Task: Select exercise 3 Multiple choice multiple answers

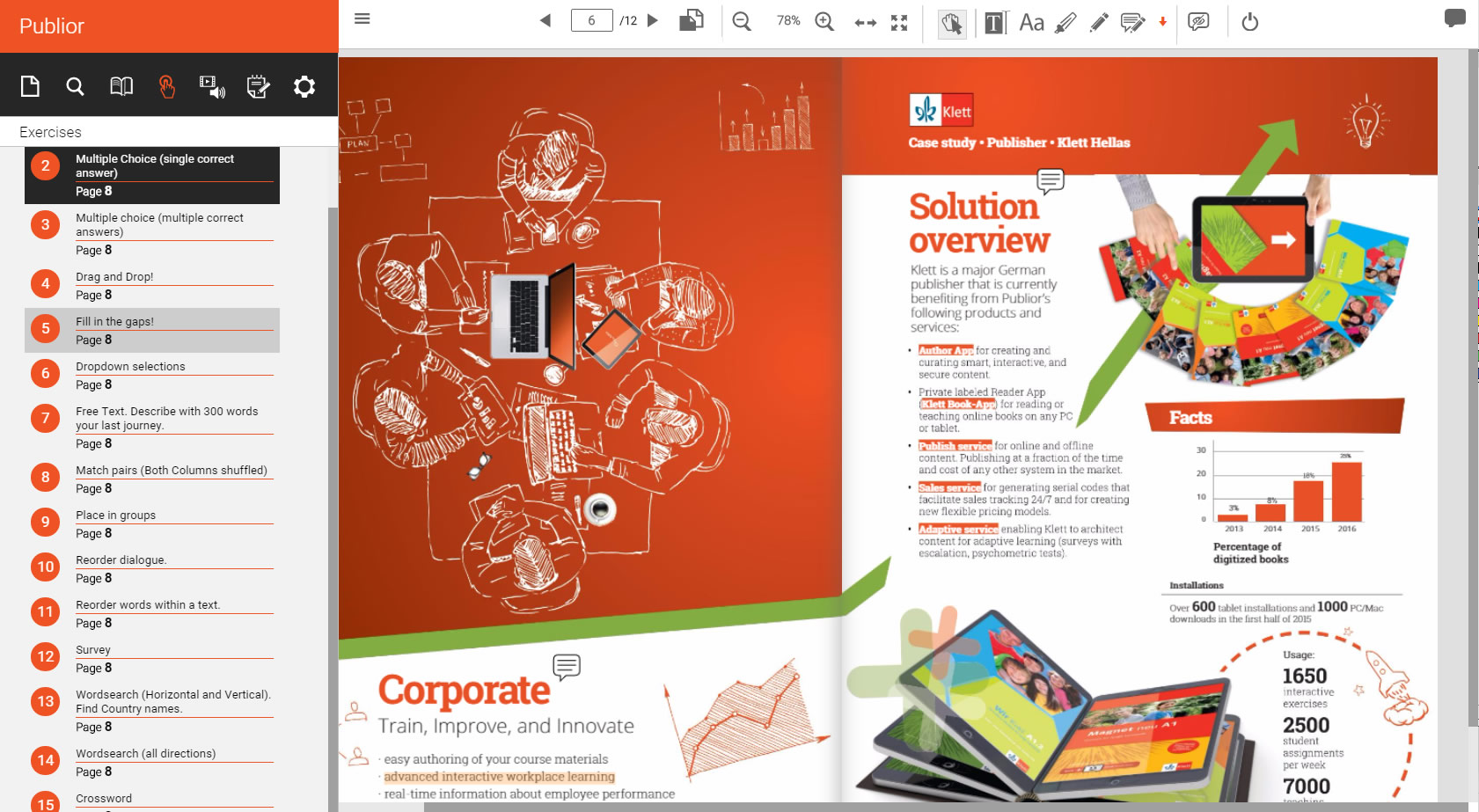Action: [x=152, y=234]
